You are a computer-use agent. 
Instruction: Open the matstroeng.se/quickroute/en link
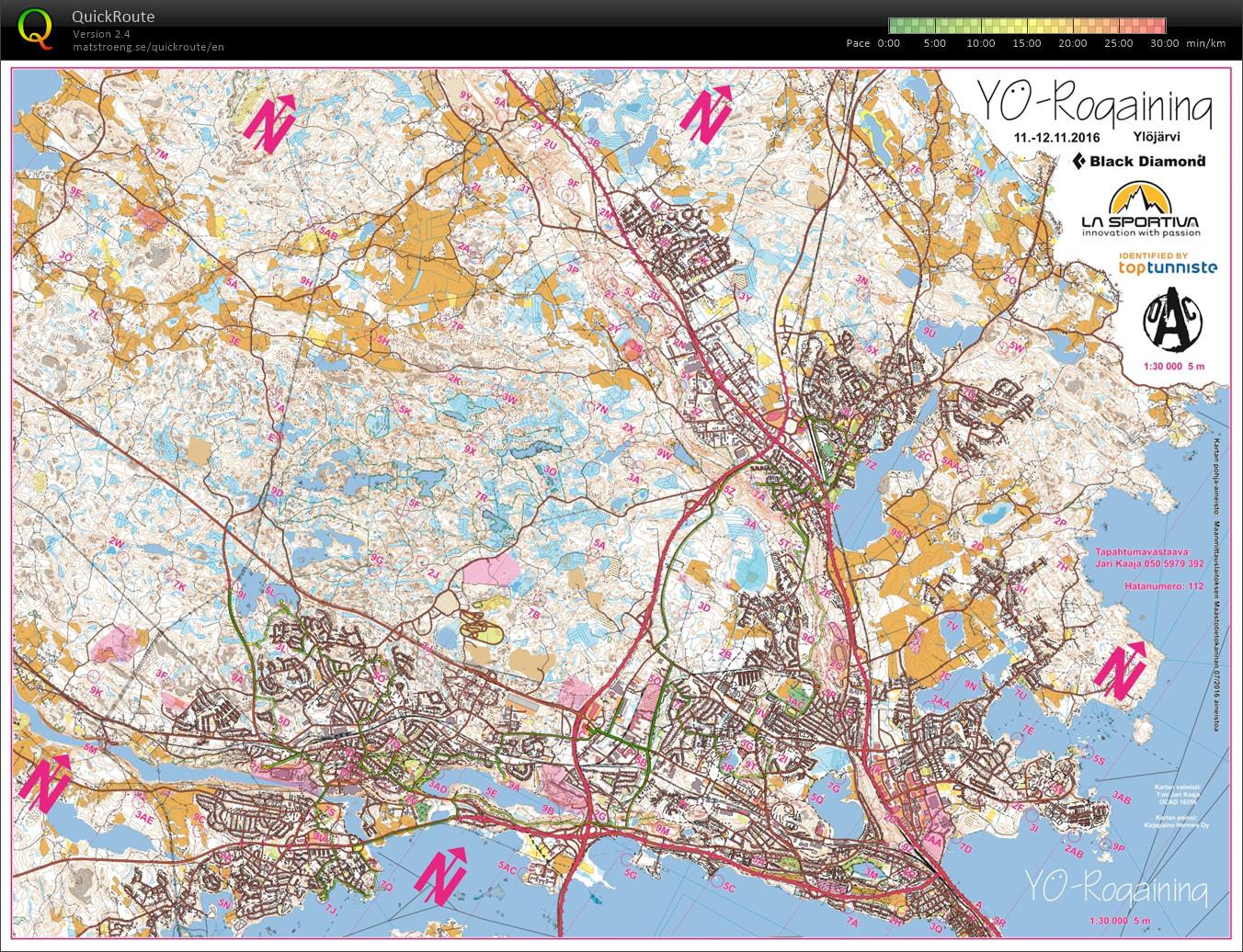coord(148,47)
